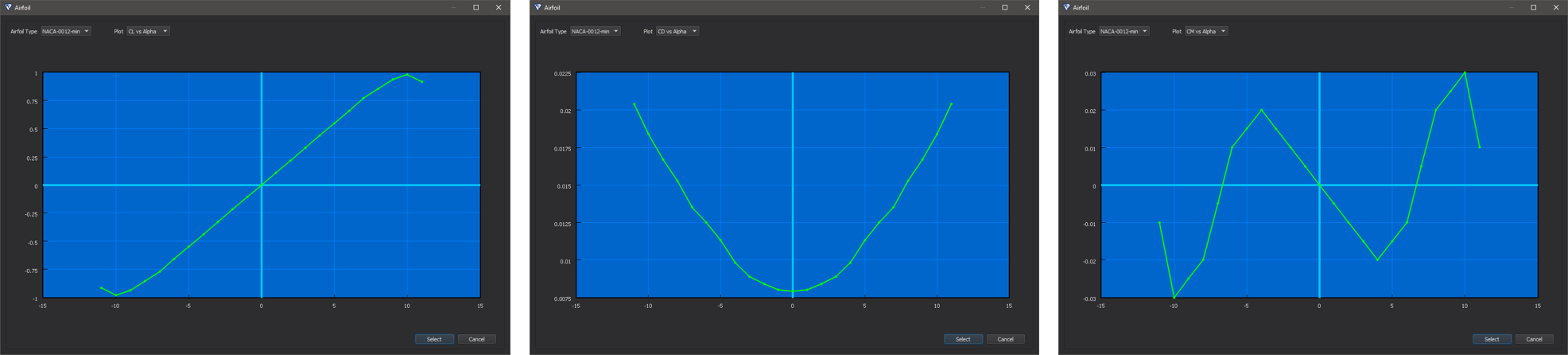
Task: Click Cancel button in CD vs Alpha window
Action: [1006, 339]
